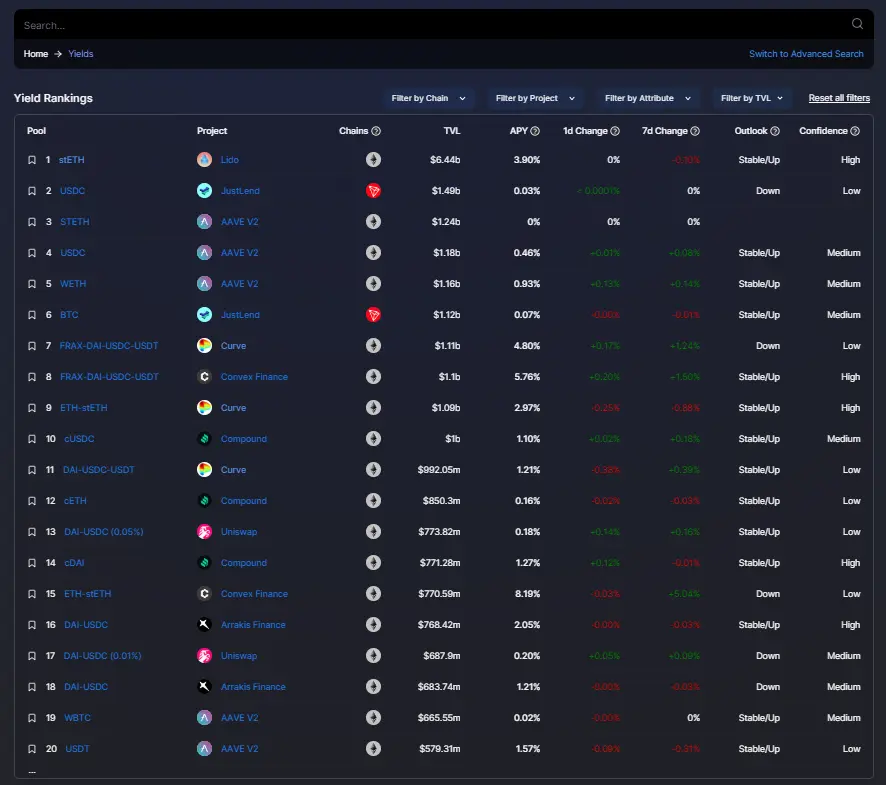Go to Home in breadcrumb
This screenshot has height=785, width=886.
(x=36, y=54)
